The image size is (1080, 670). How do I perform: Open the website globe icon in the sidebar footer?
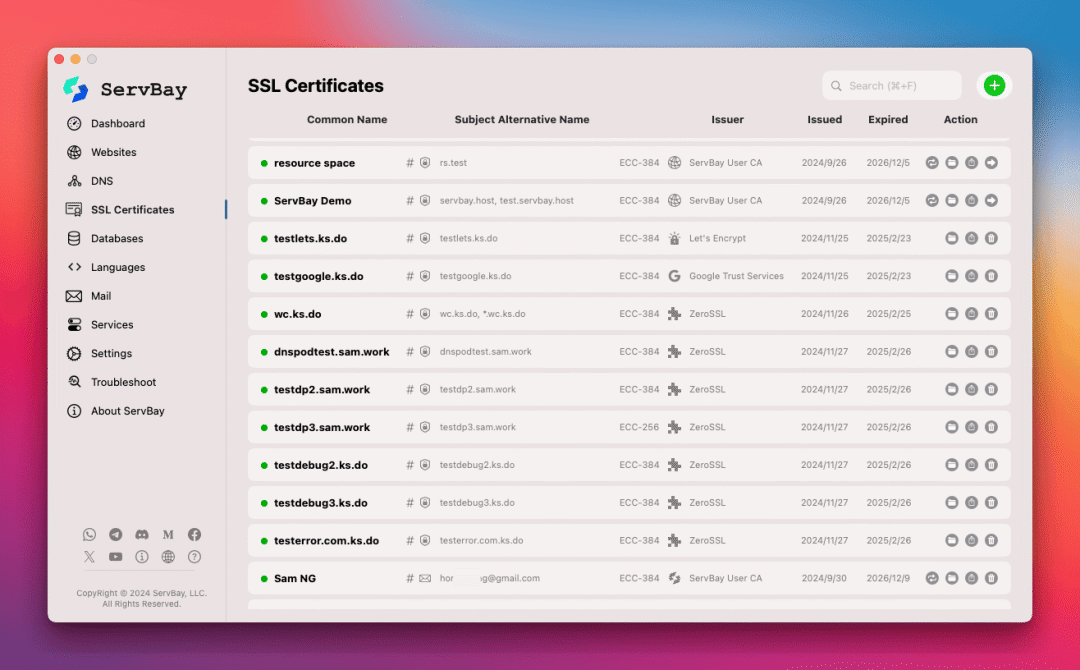click(x=168, y=556)
